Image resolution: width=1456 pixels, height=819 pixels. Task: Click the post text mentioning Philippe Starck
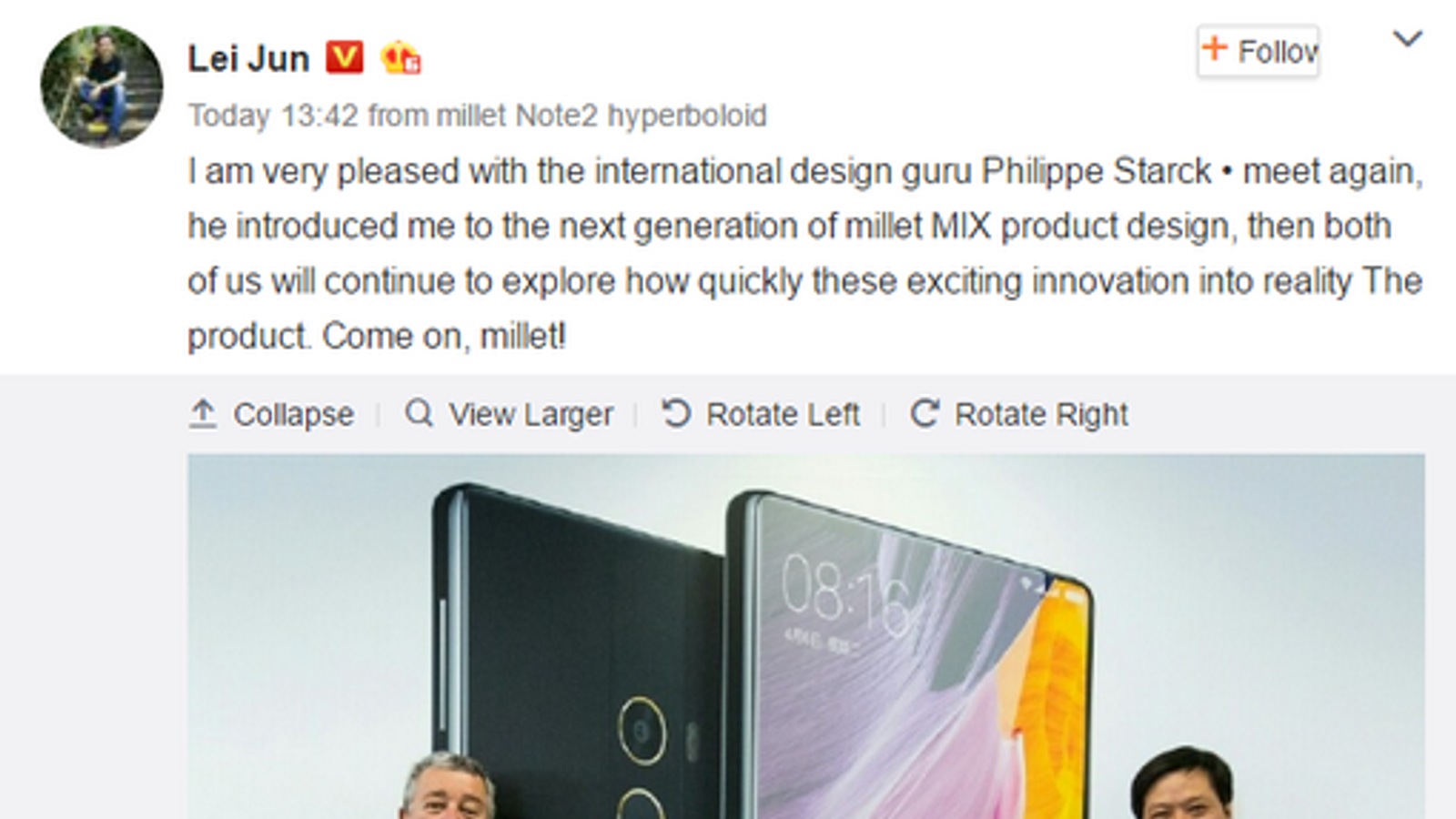(x=805, y=254)
